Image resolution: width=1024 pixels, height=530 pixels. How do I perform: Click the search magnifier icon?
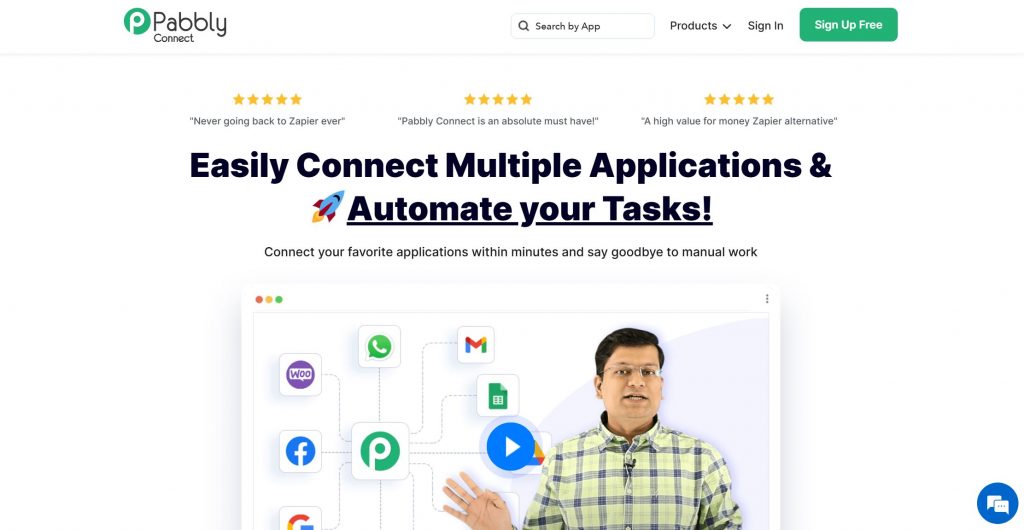coord(524,26)
